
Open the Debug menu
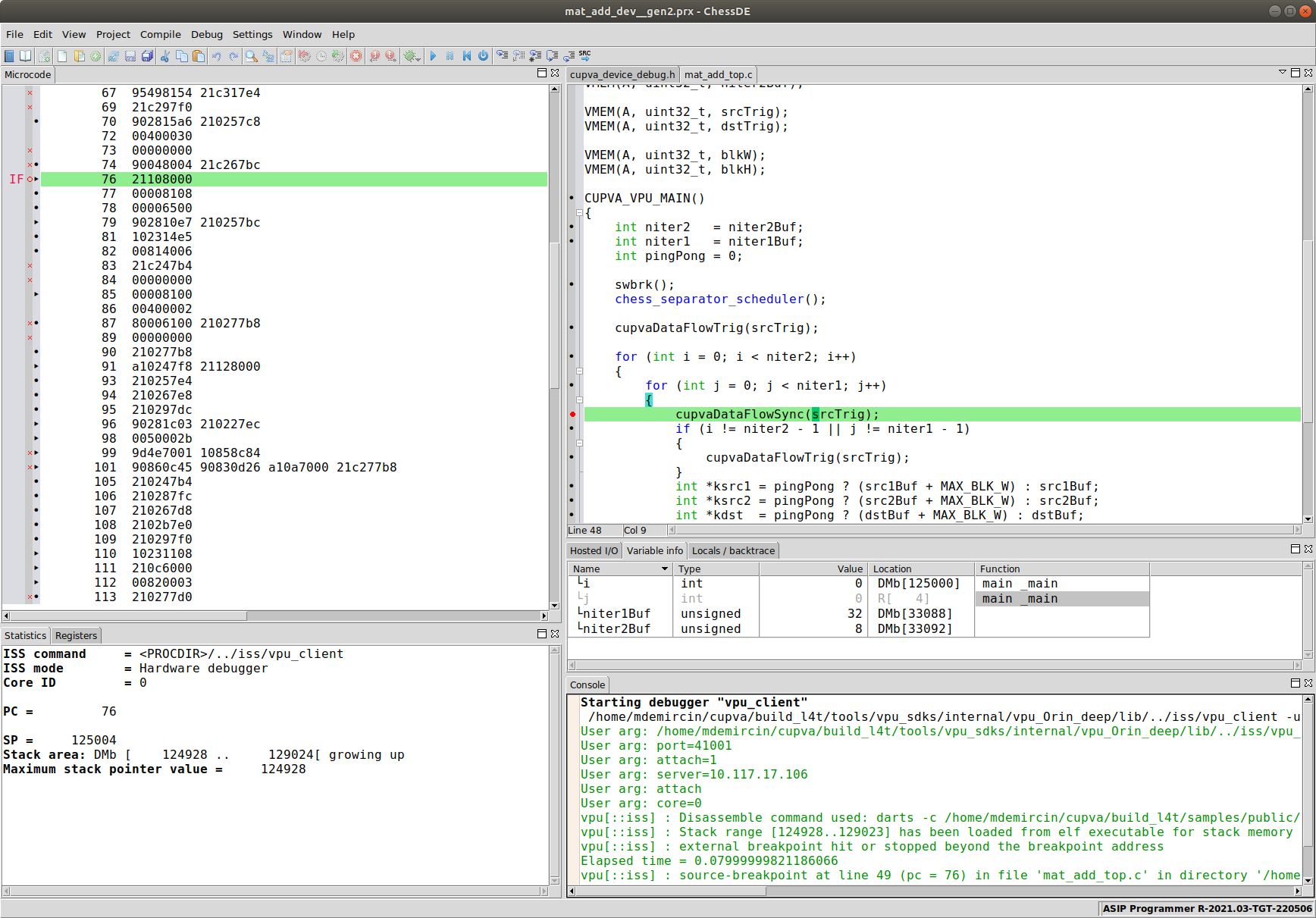[x=206, y=34]
